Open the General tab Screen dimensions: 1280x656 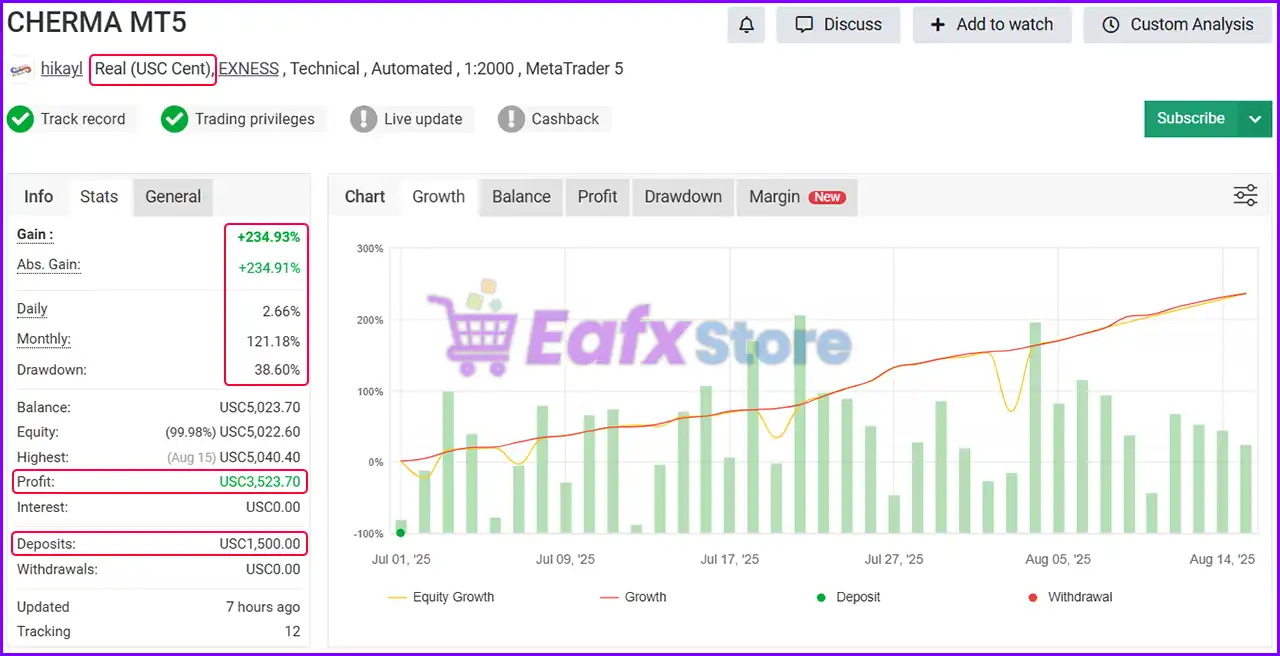pyautogui.click(x=173, y=197)
